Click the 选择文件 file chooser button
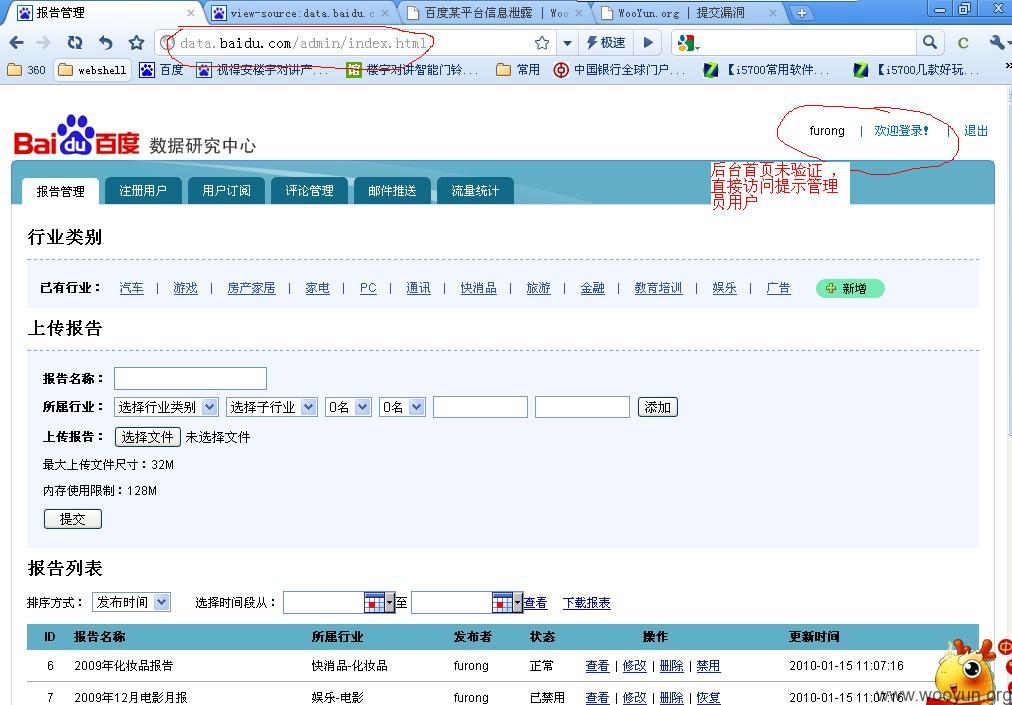This screenshot has height=705, width=1012. 147,437
